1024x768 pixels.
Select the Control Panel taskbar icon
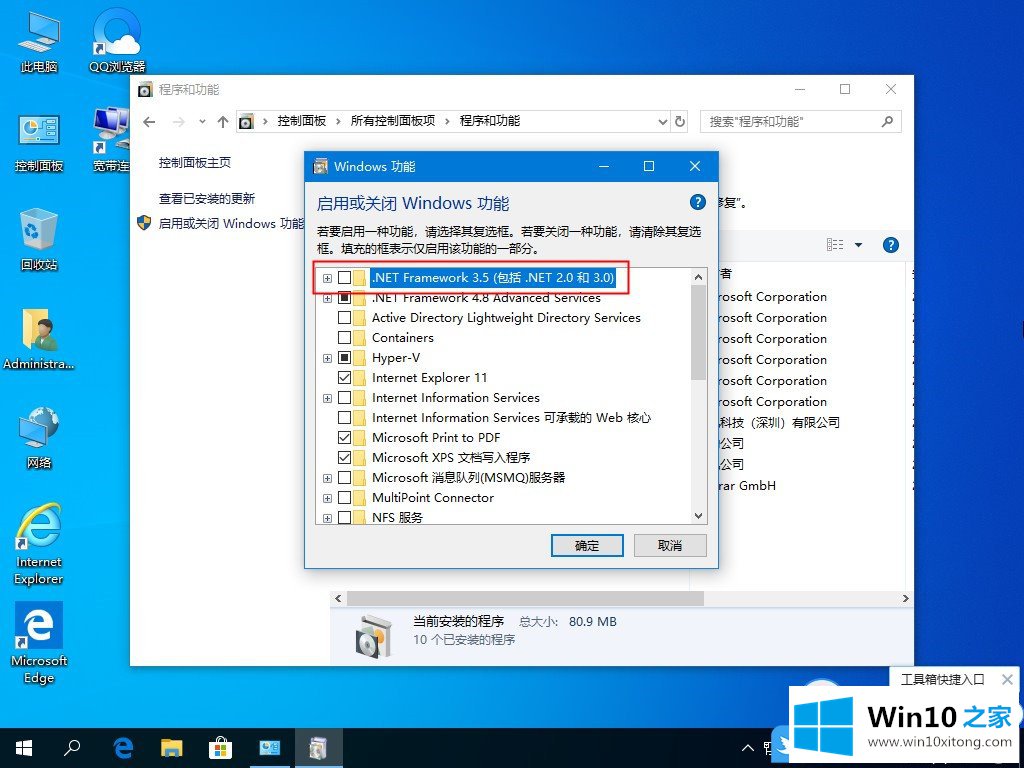[x=269, y=748]
